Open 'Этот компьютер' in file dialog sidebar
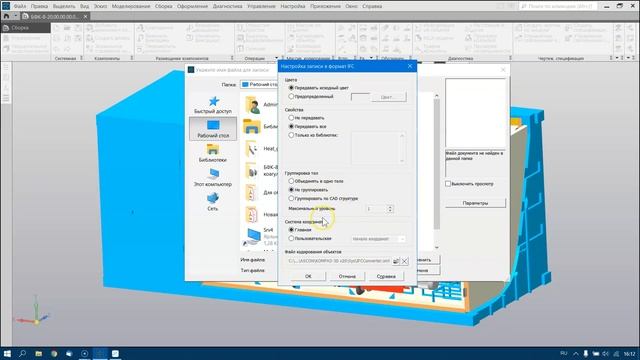 coord(213,178)
